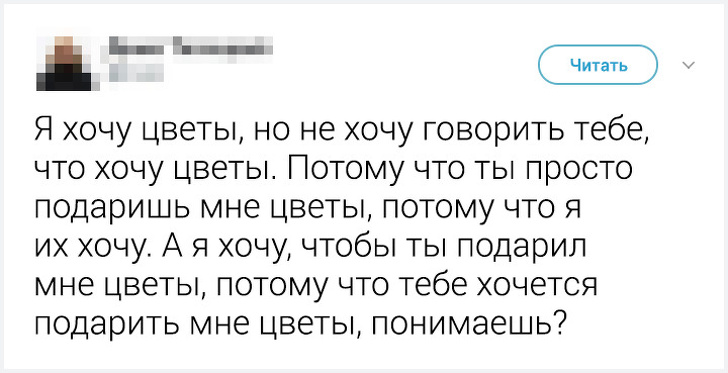Open the pixelated profile avatar
The height and width of the screenshot is (373, 728).
65,63
